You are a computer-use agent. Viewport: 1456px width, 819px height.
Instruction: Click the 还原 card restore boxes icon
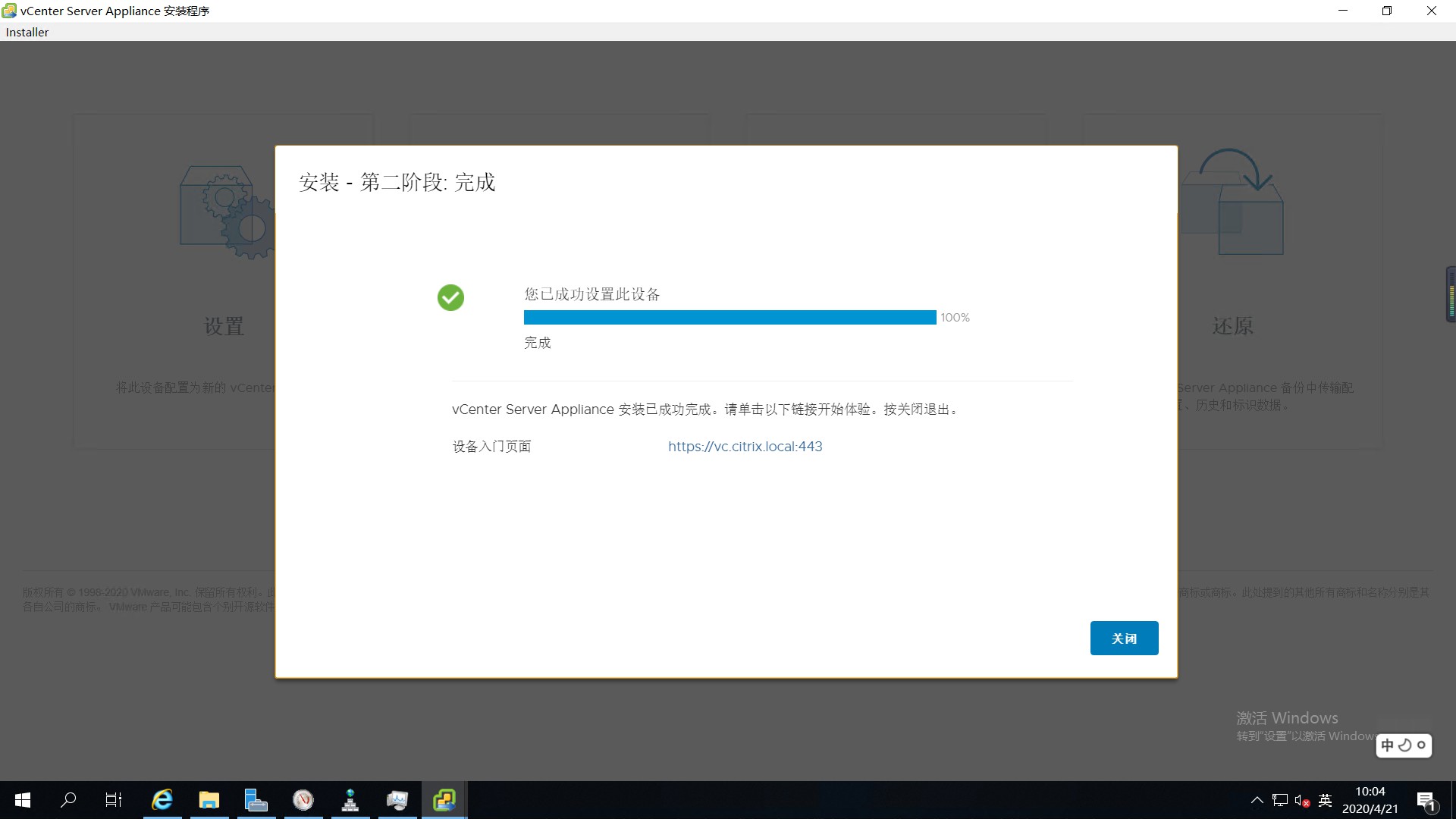click(1232, 201)
